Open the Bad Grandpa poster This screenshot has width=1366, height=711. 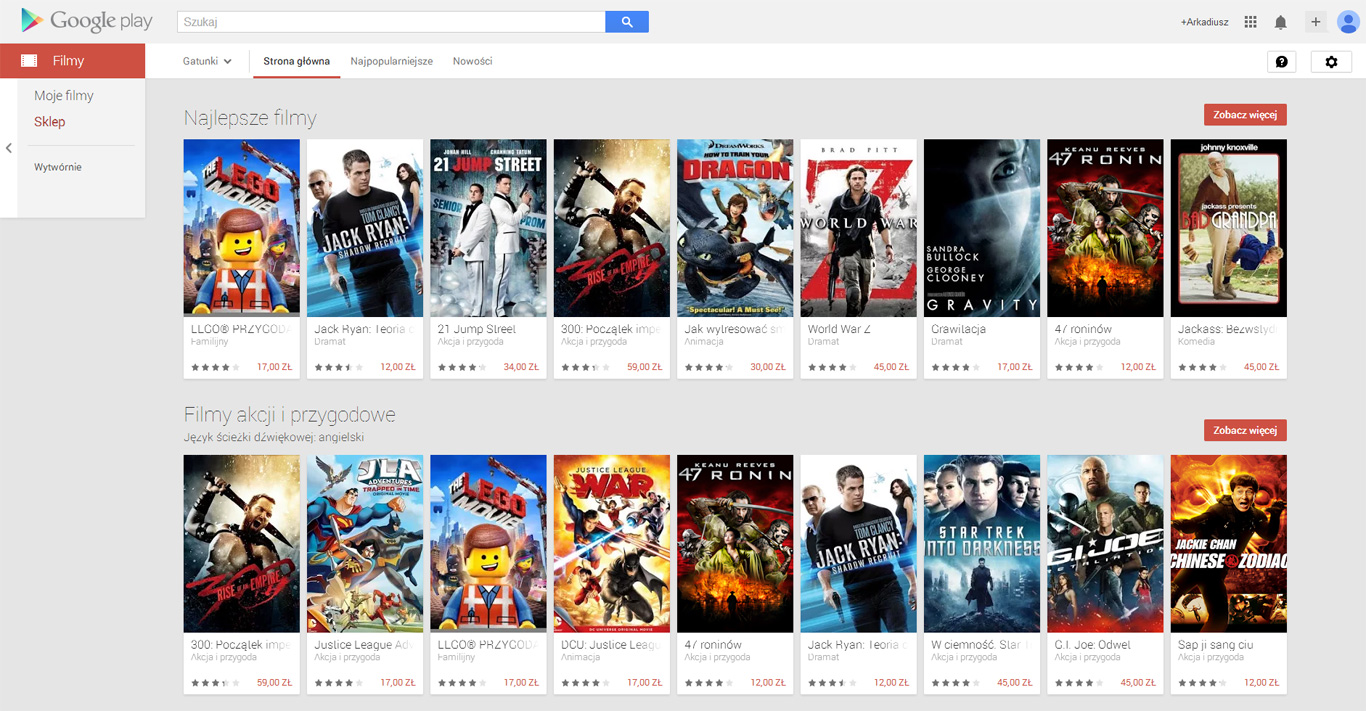coord(1229,228)
